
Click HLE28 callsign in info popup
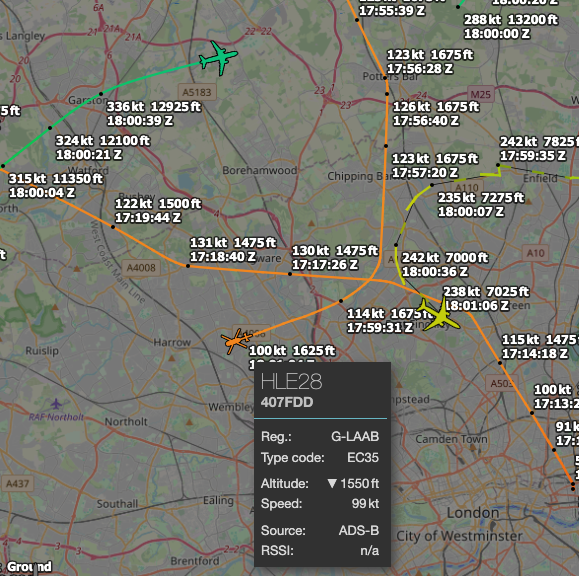[291, 381]
